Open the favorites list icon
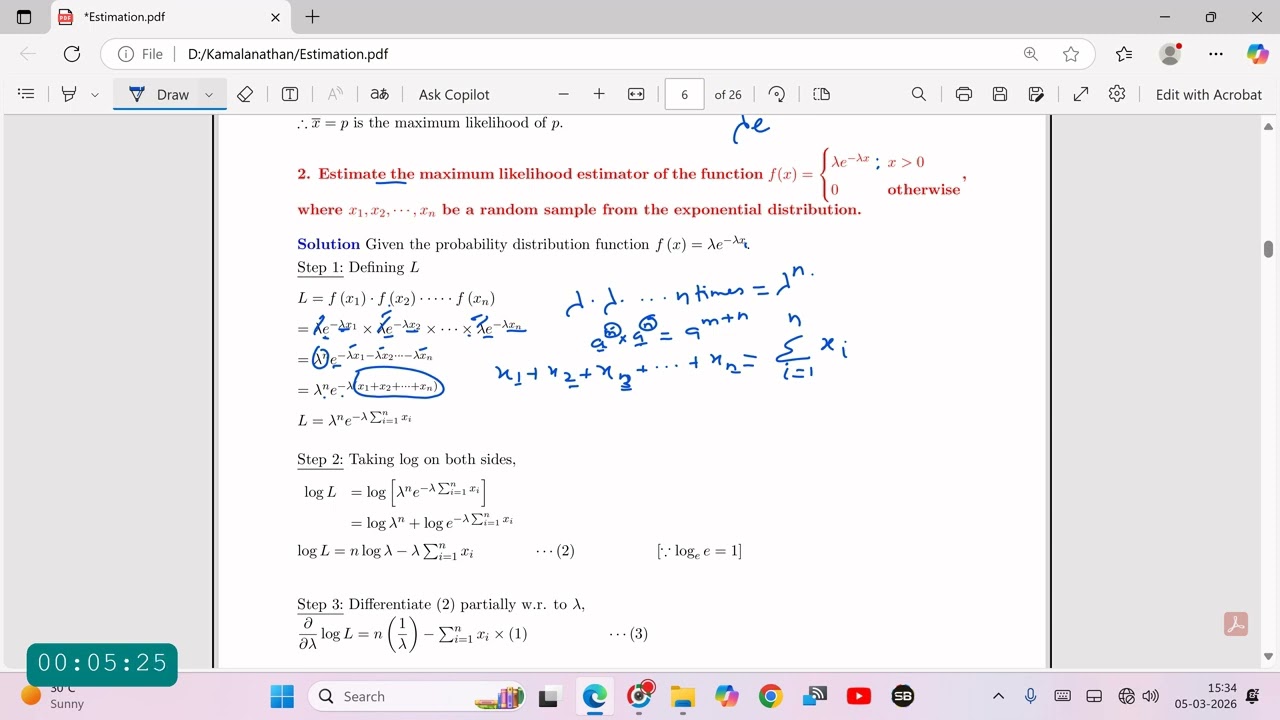 [1123, 54]
